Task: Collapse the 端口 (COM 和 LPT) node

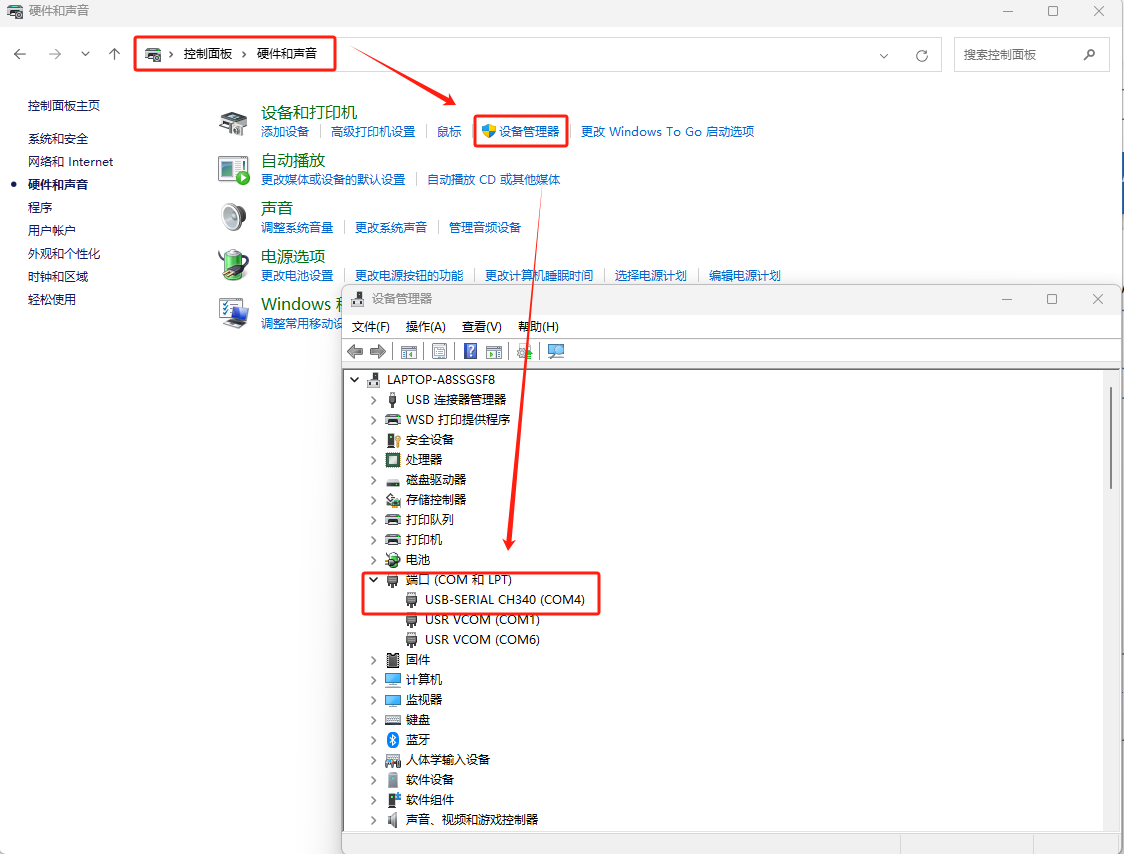Action: pyautogui.click(x=373, y=579)
